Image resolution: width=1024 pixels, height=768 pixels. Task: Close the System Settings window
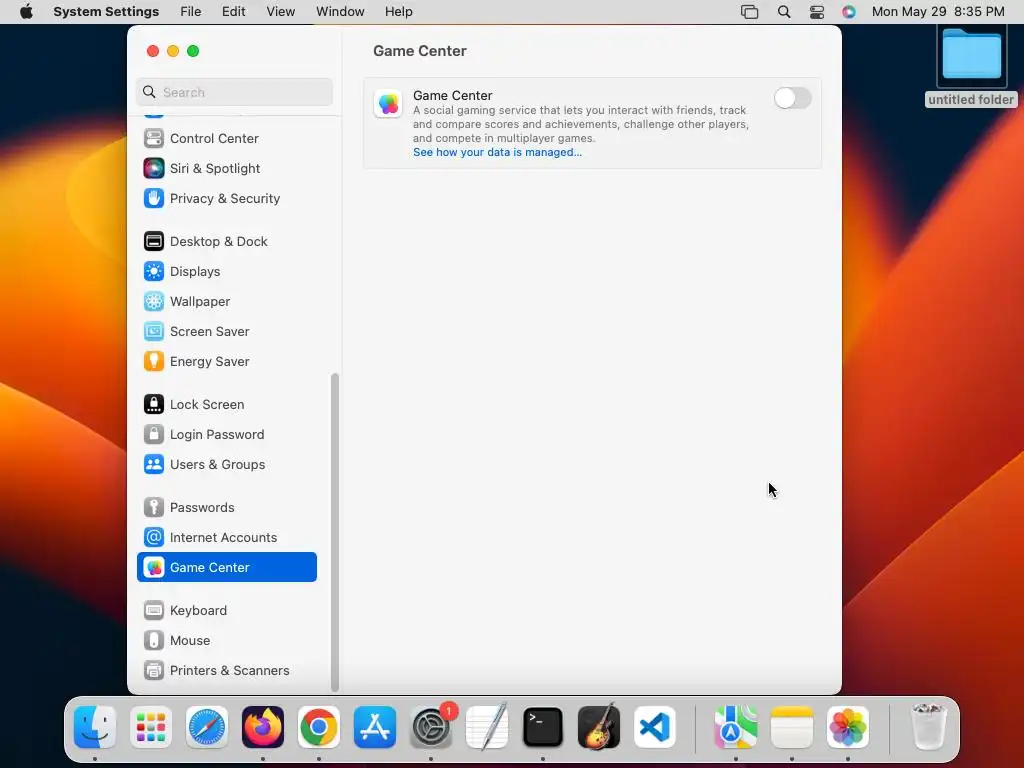tap(153, 51)
